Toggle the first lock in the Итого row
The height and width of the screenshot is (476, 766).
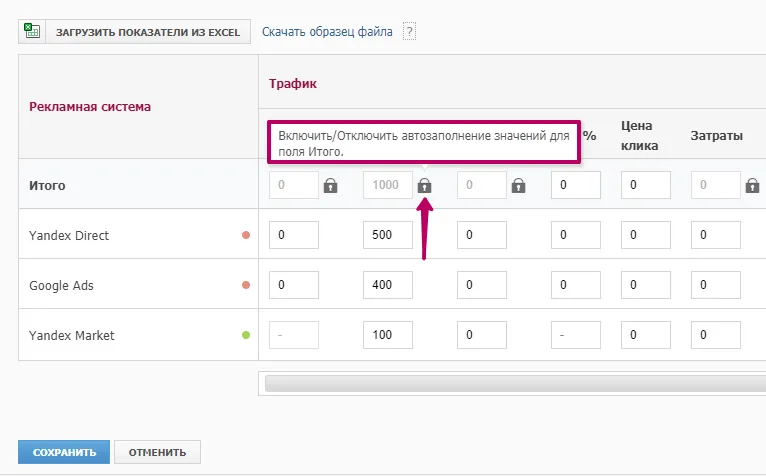(x=330, y=185)
